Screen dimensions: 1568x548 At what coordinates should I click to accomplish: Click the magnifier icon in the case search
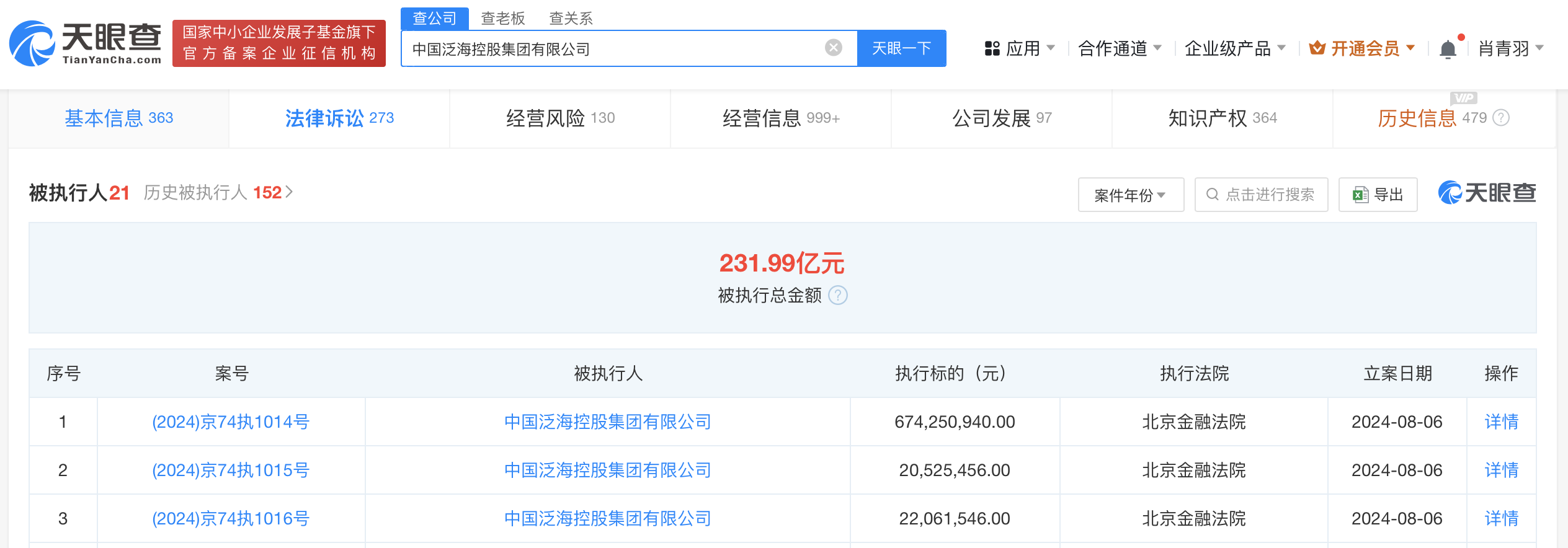1212,195
